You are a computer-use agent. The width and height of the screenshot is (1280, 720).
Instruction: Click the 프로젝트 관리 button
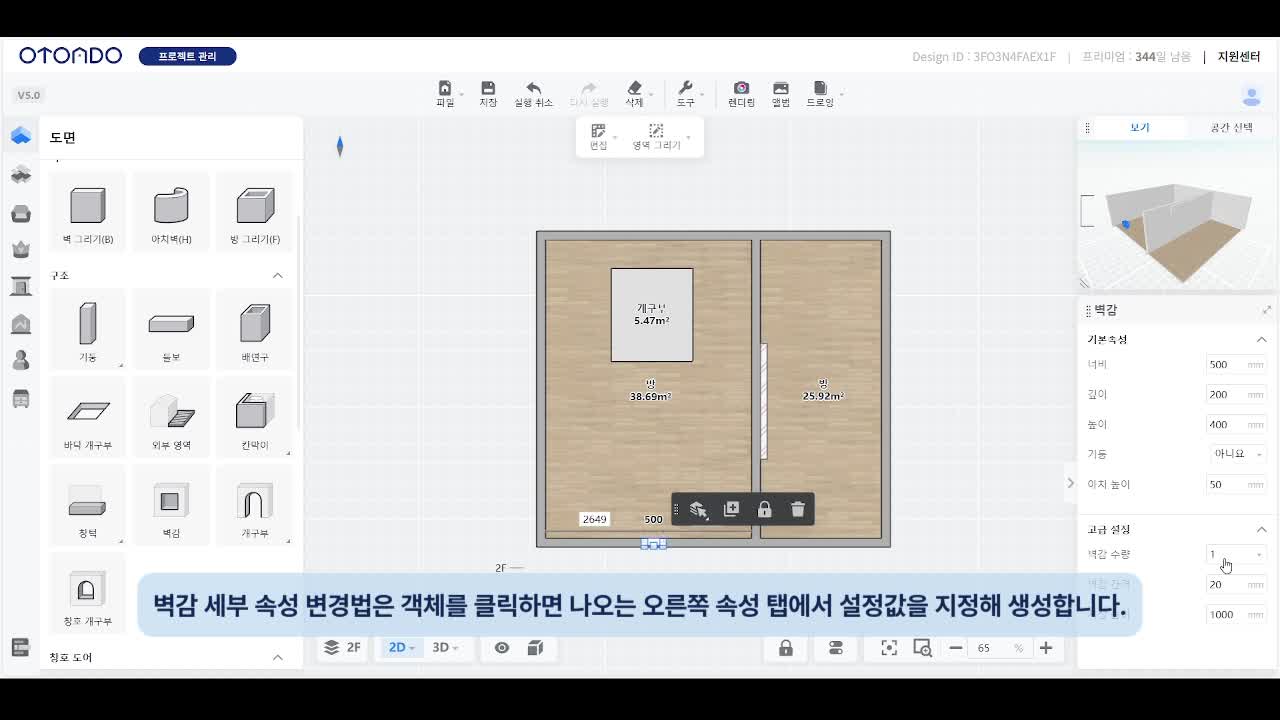187,56
